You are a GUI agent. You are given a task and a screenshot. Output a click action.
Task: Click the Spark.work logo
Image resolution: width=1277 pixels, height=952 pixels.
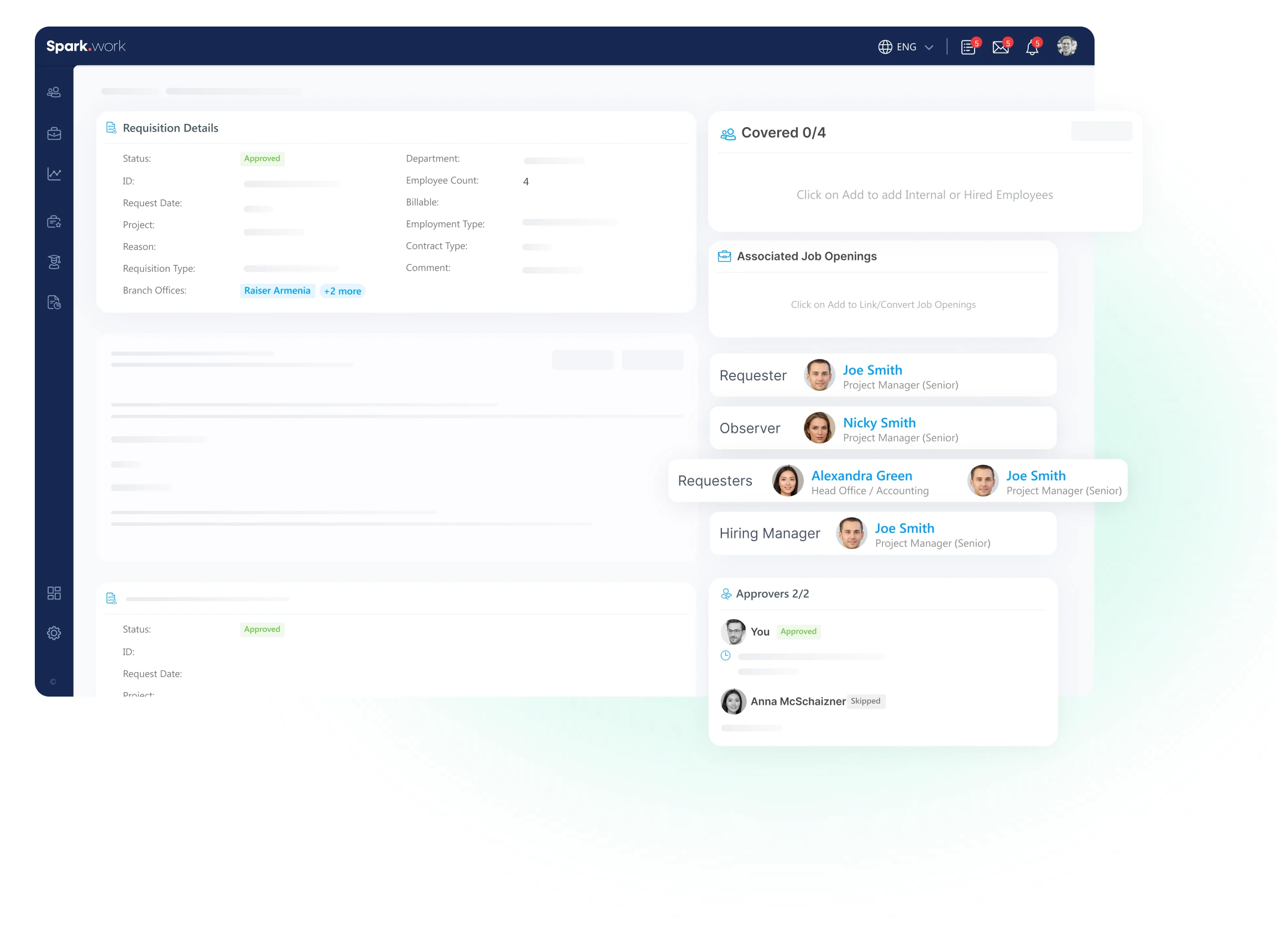[86, 46]
